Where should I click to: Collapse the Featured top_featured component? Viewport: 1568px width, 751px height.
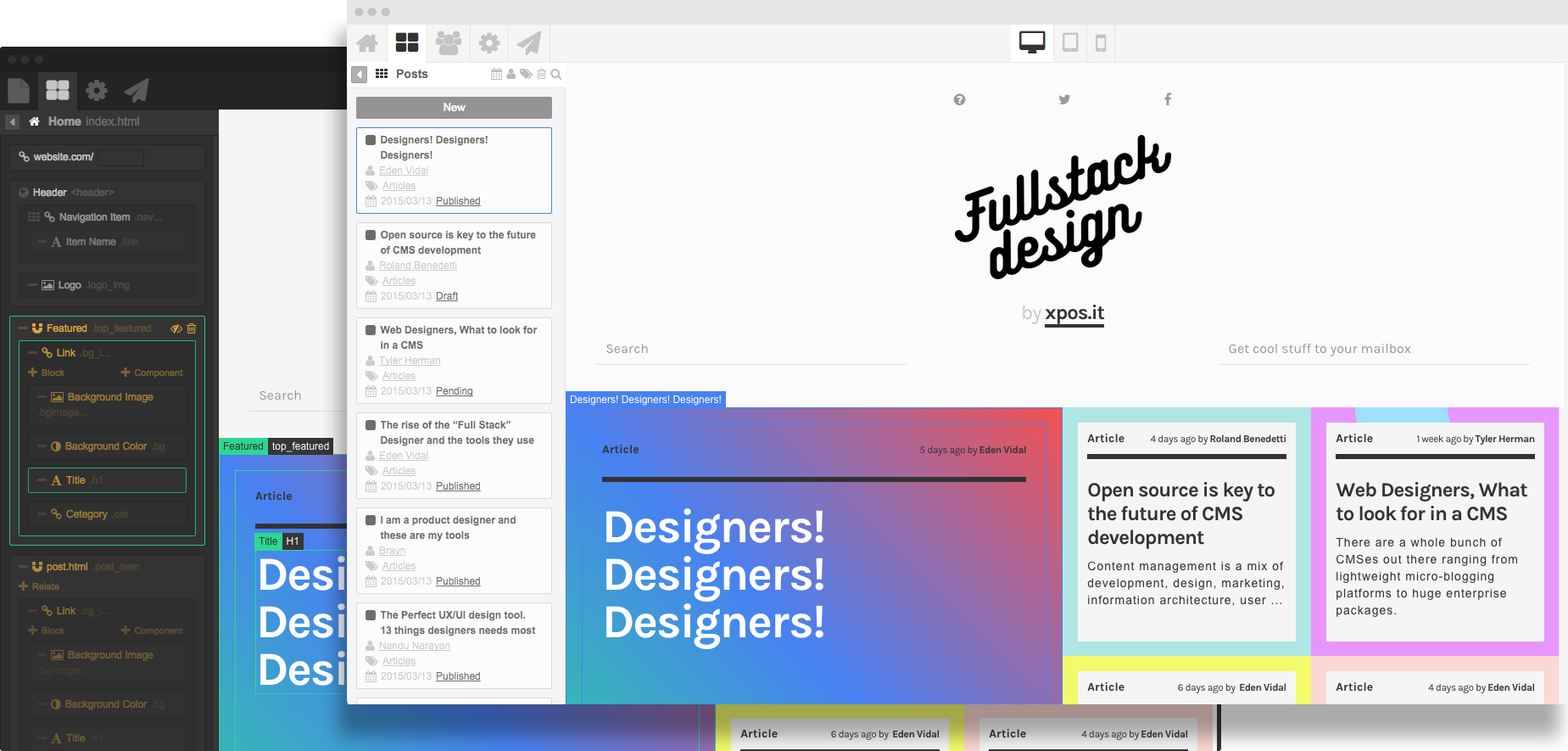(22, 328)
